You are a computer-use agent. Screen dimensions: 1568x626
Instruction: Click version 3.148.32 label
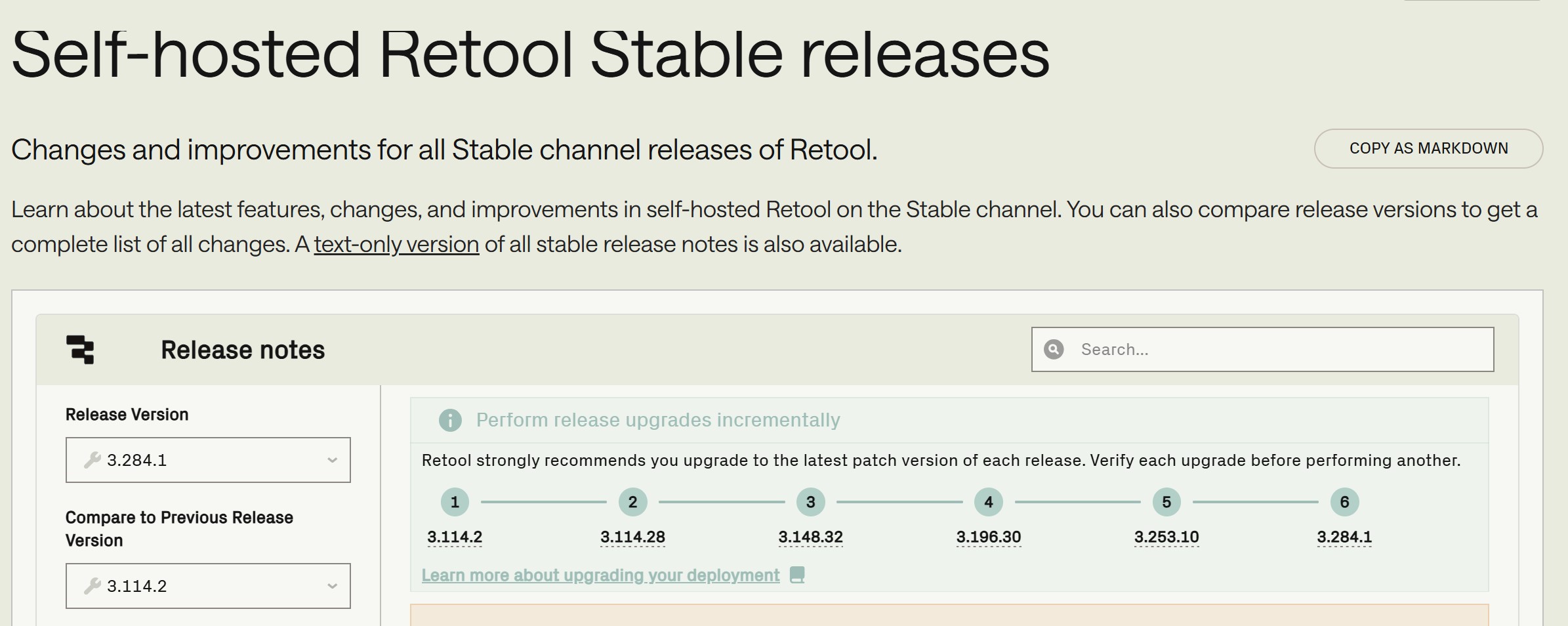tap(810, 537)
